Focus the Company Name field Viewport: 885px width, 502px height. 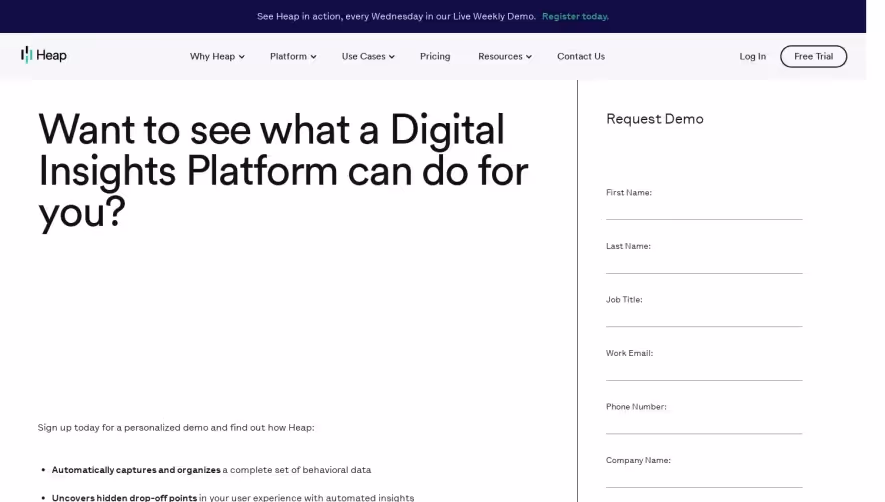coord(704,477)
